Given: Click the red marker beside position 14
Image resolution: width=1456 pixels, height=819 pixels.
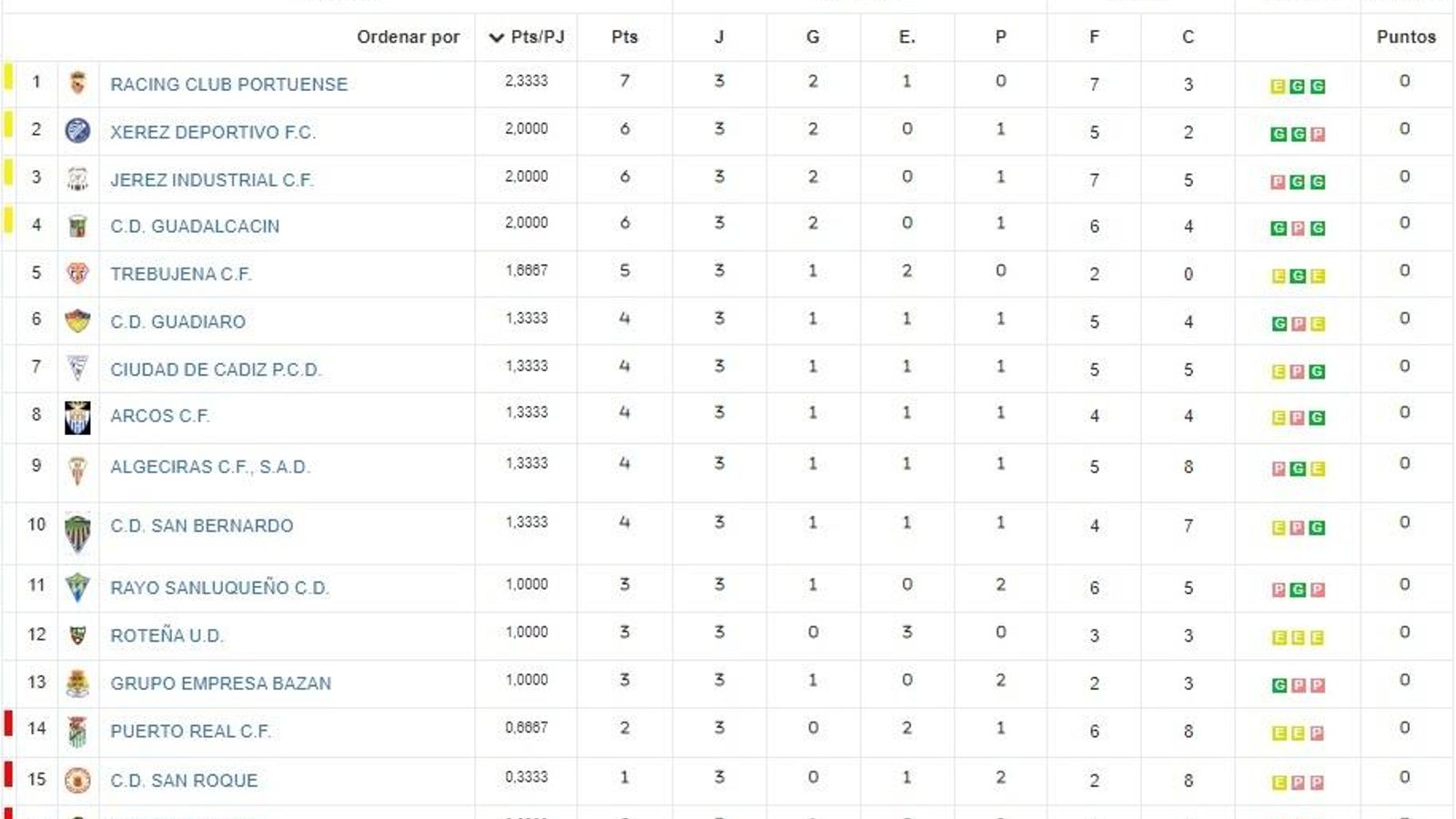Looking at the screenshot, I should (8, 723).
